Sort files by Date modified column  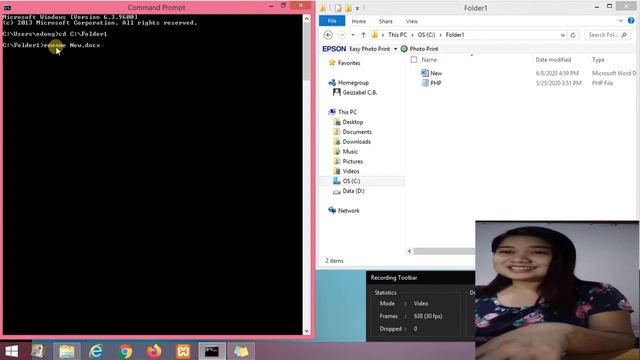(553, 60)
